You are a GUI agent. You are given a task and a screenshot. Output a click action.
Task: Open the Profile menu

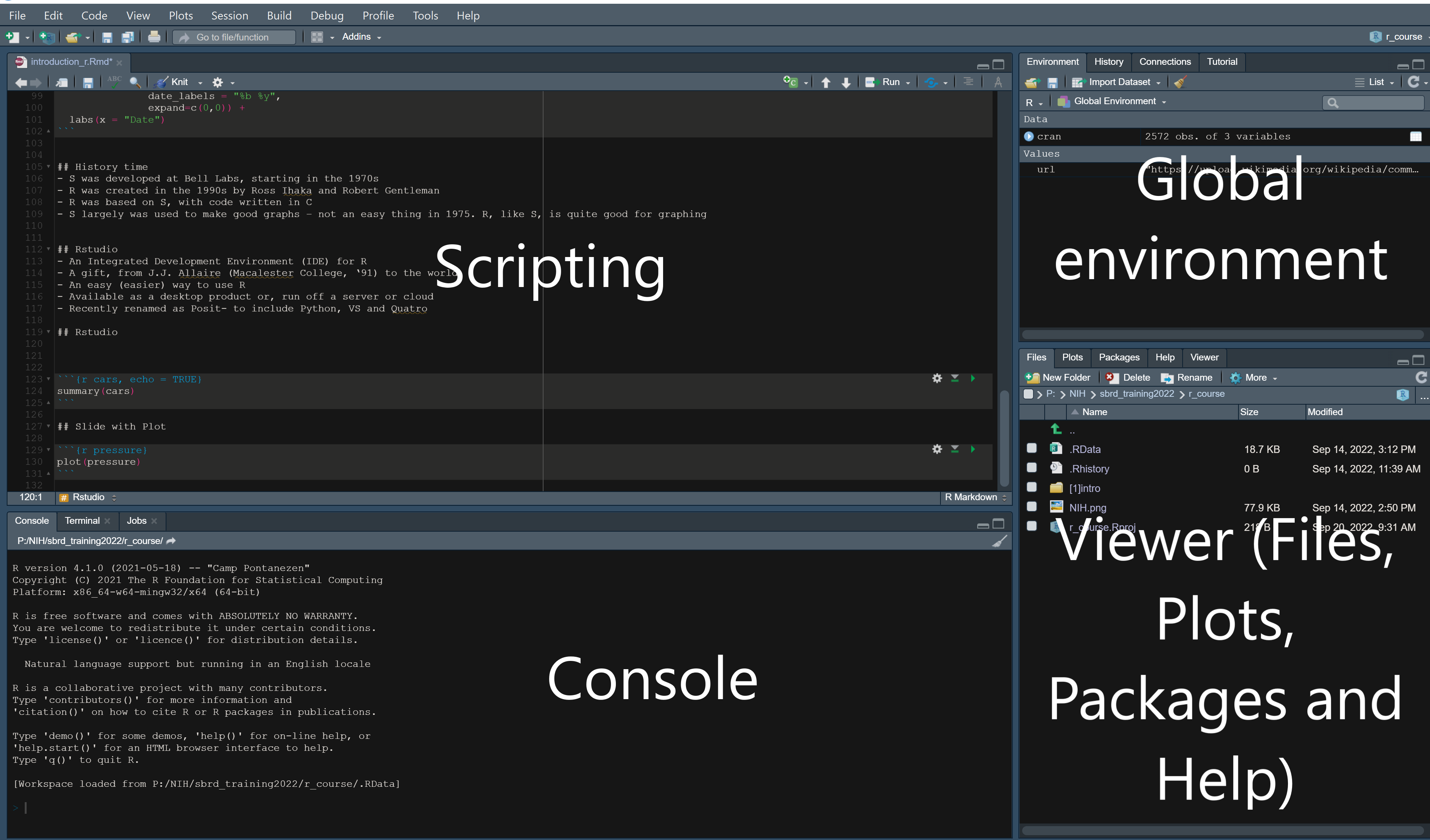pos(378,16)
